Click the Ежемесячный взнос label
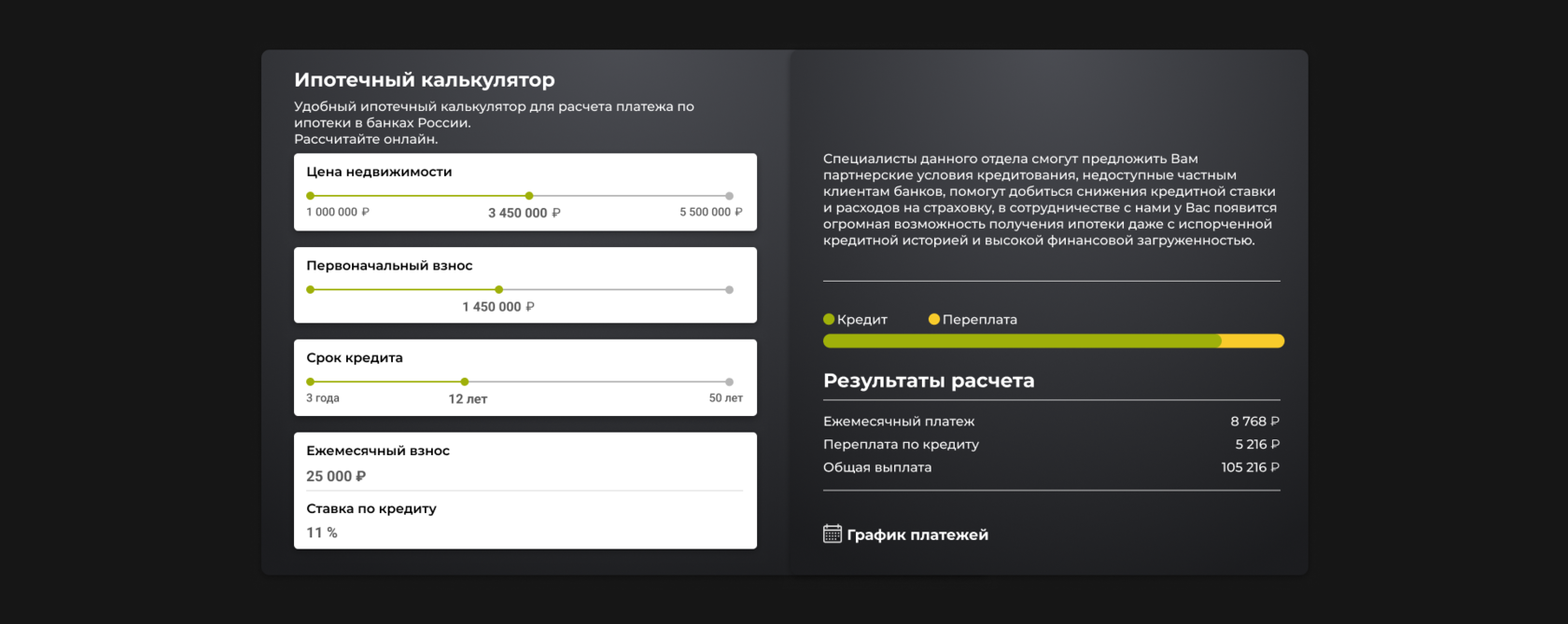1568x624 pixels. 378,451
